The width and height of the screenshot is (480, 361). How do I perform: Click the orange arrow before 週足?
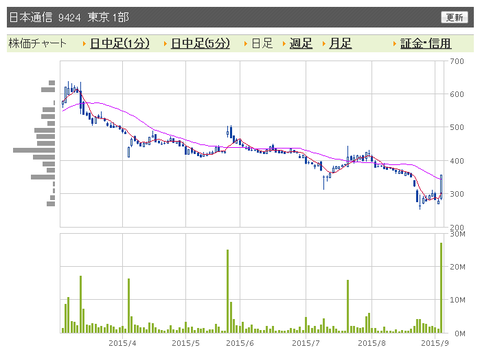[284, 44]
